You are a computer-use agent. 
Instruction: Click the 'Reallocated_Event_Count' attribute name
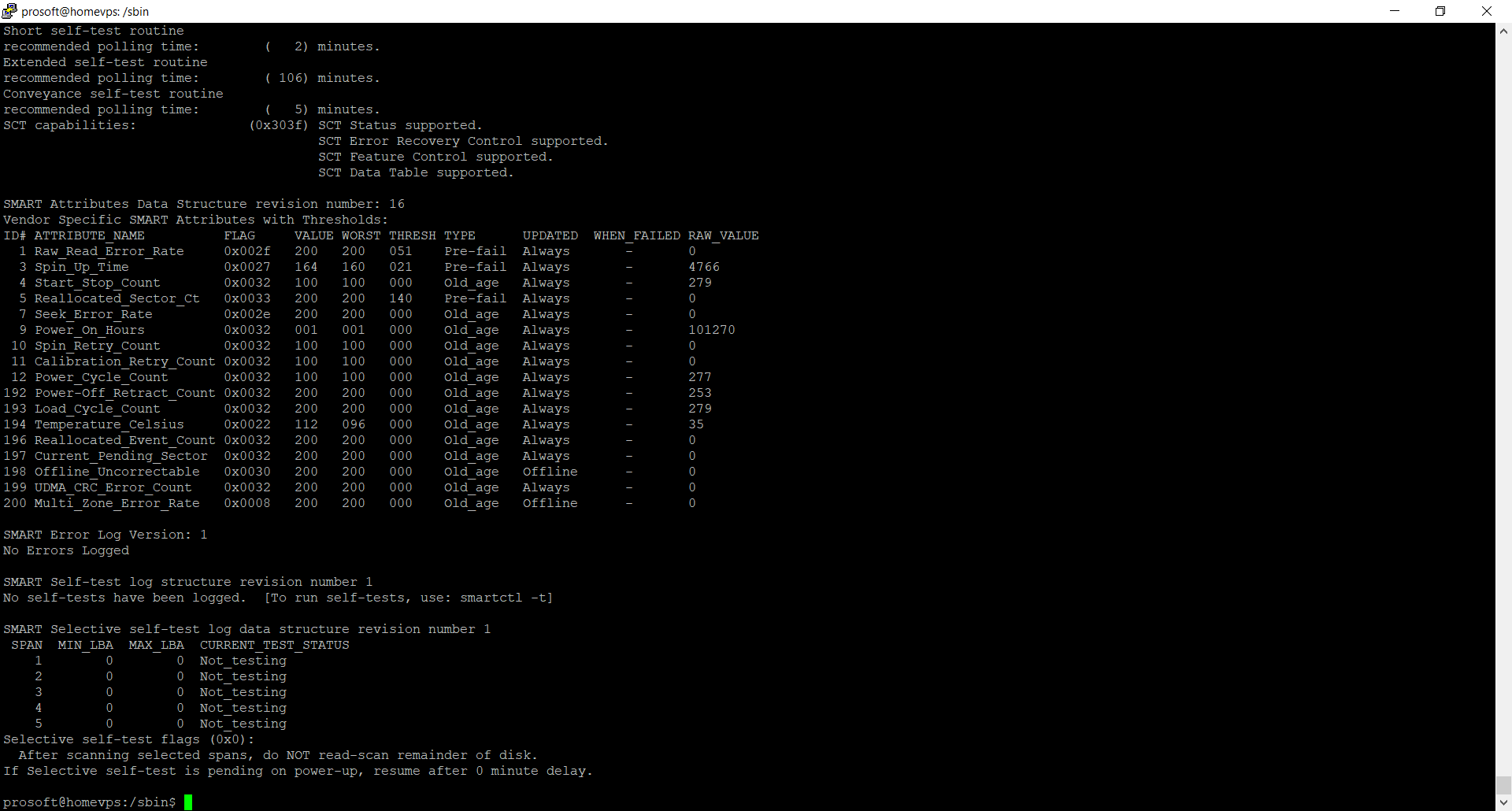(125, 440)
